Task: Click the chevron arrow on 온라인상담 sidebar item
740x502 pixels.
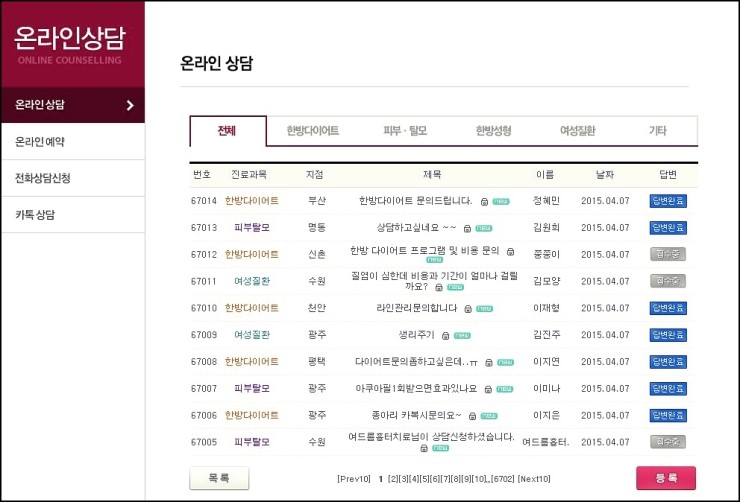Action: (130, 105)
